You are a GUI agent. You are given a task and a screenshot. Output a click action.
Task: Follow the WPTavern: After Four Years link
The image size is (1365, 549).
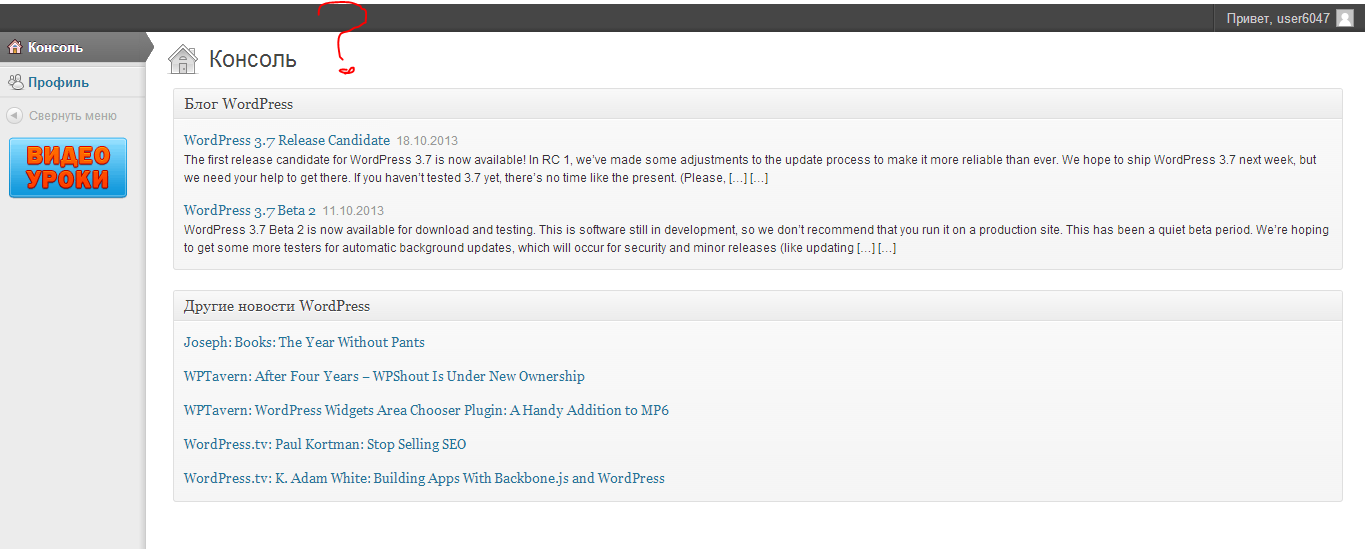click(x=384, y=376)
